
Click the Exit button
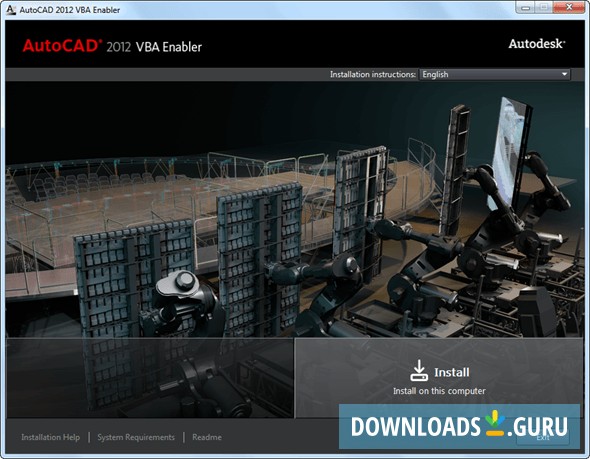tap(543, 437)
